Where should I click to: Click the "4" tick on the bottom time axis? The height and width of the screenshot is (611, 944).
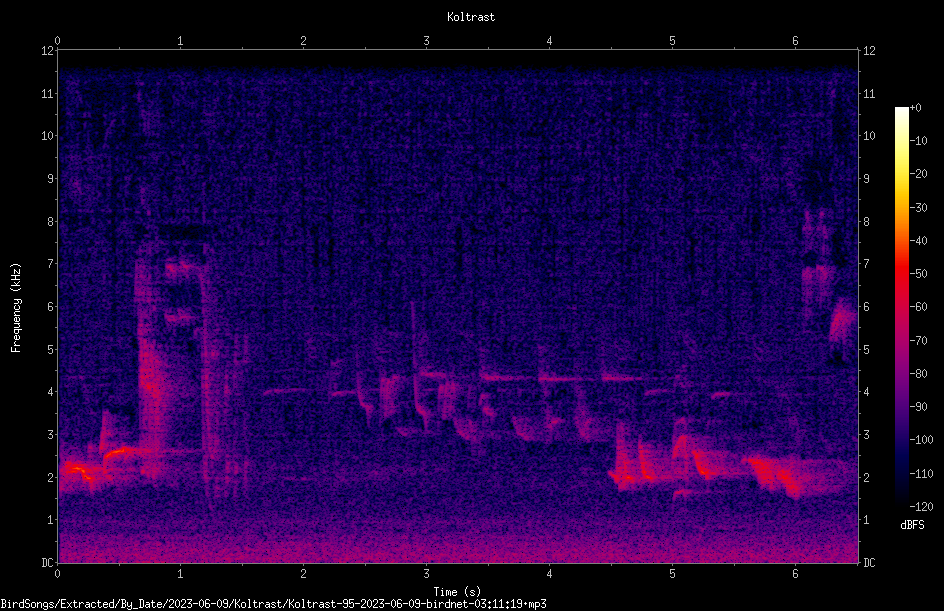tap(549, 574)
